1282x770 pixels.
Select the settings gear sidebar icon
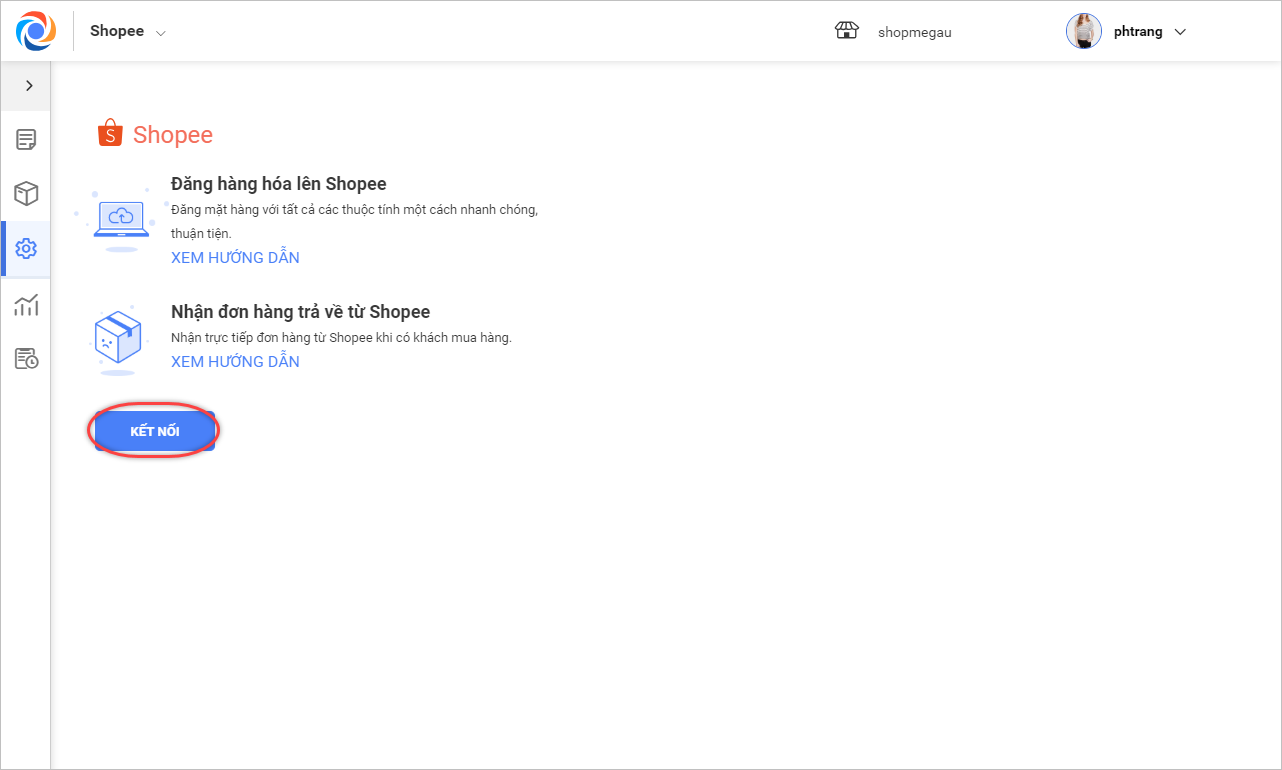[26, 248]
